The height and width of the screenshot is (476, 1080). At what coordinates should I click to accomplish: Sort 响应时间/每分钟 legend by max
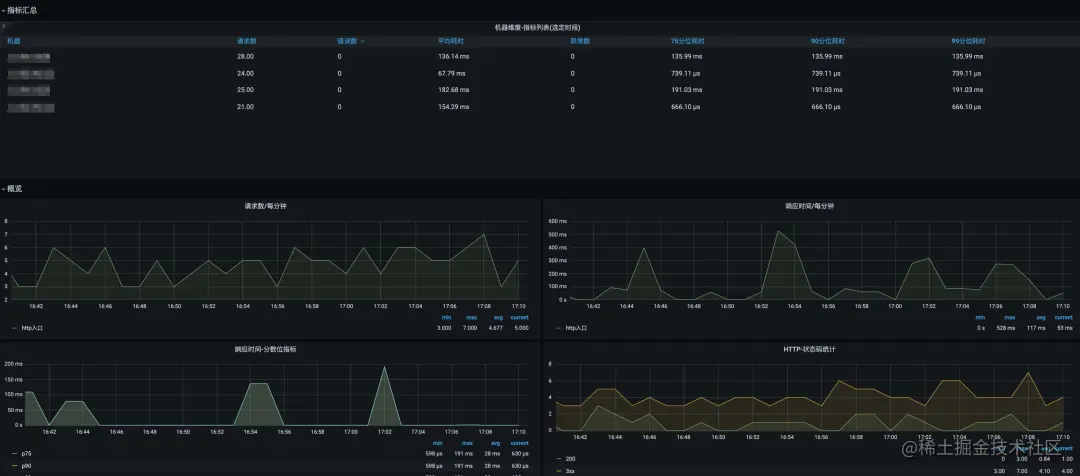1010,318
